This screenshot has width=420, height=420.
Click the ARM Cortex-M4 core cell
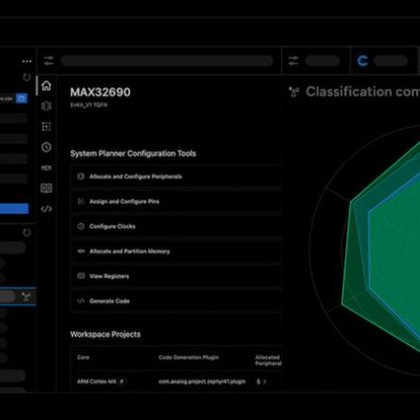pyautogui.click(x=96, y=381)
